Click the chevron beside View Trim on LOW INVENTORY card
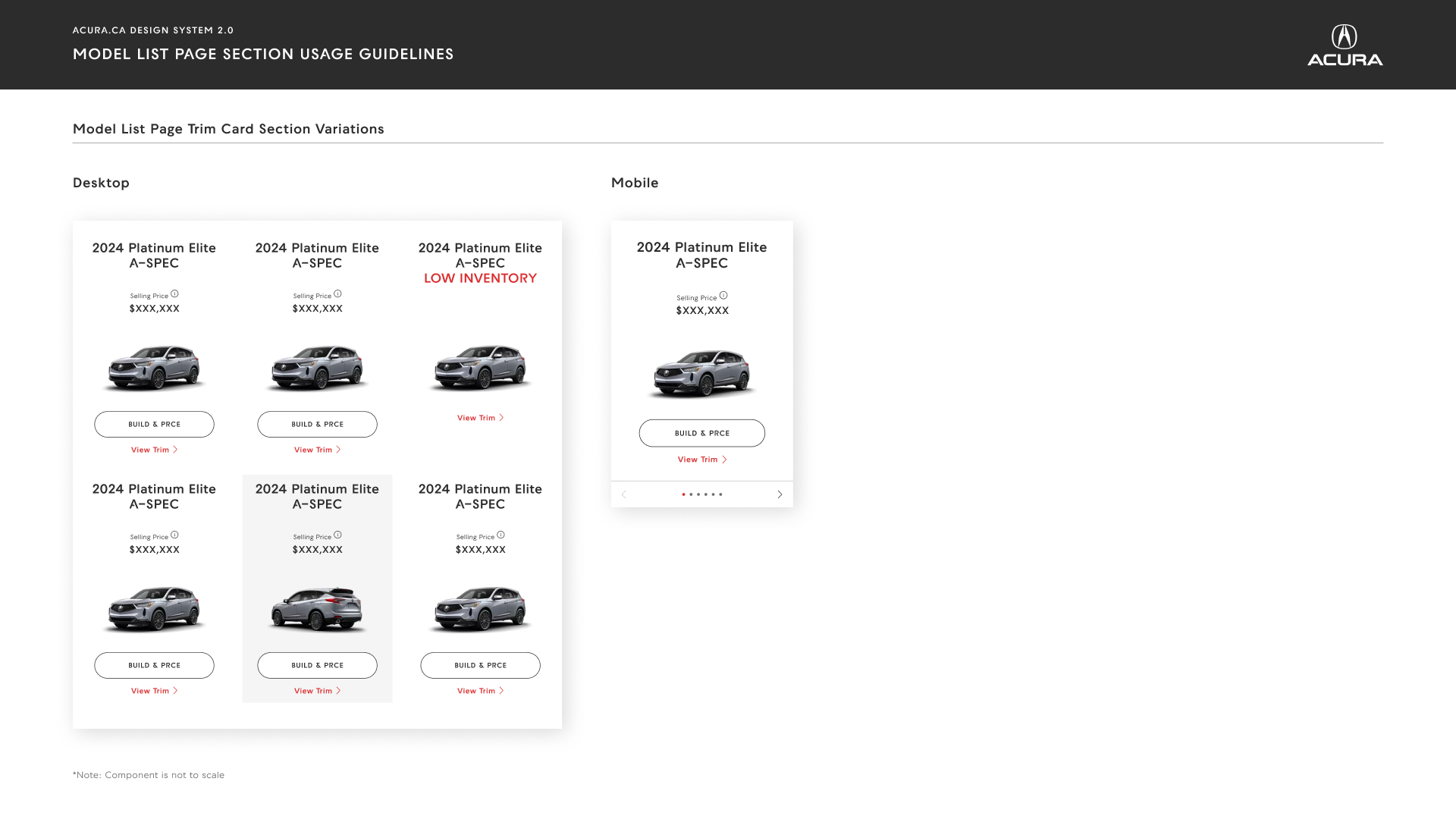1456x819 pixels. point(501,418)
